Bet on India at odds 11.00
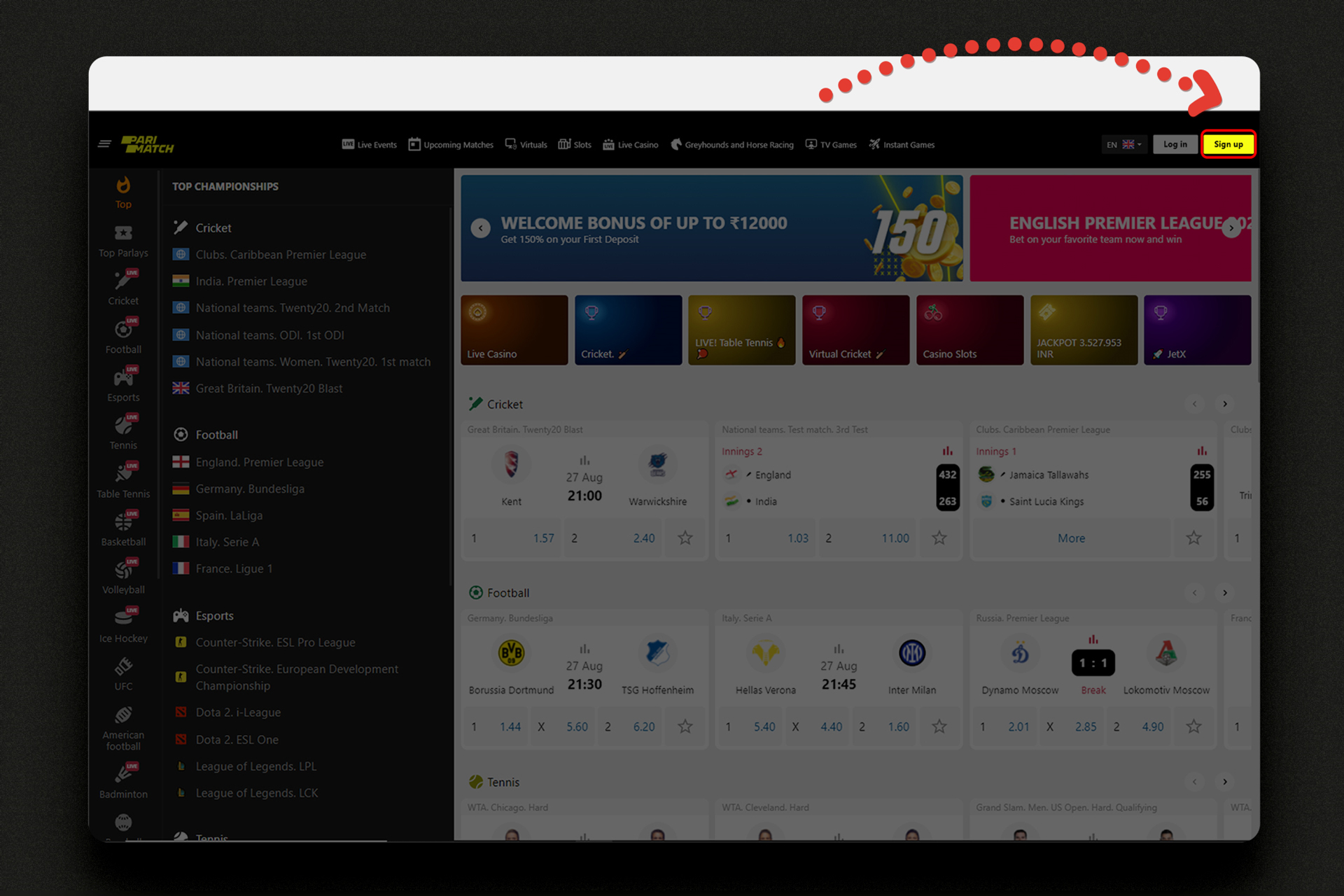Viewport: 1344px width, 896px height. point(867,538)
